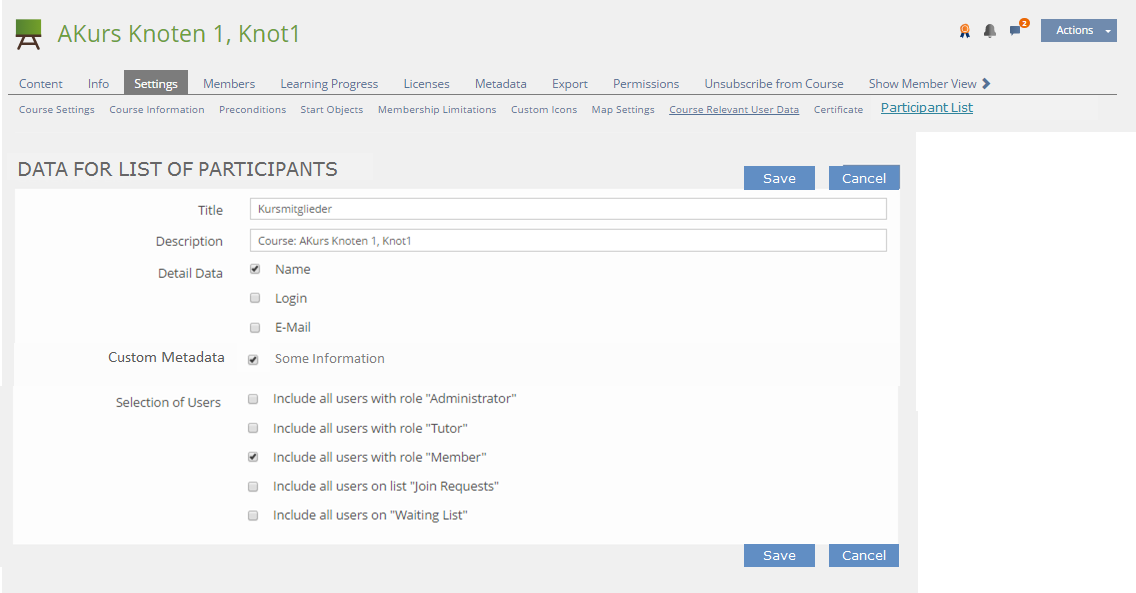Expand the Actions dropdown menu
Viewport: 1136px width, 593px height.
1078,31
